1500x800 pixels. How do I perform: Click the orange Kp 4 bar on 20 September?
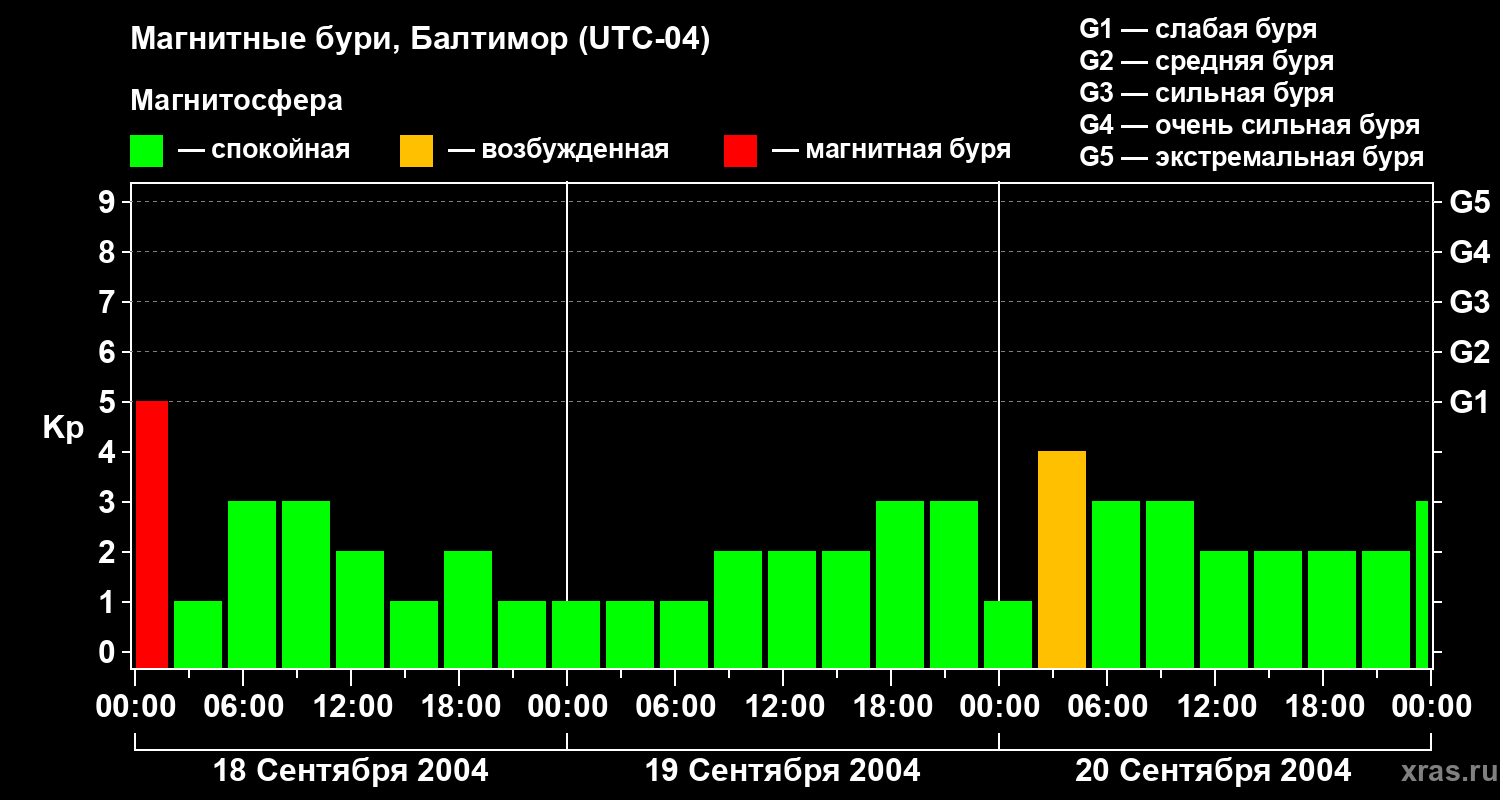tap(1062, 560)
